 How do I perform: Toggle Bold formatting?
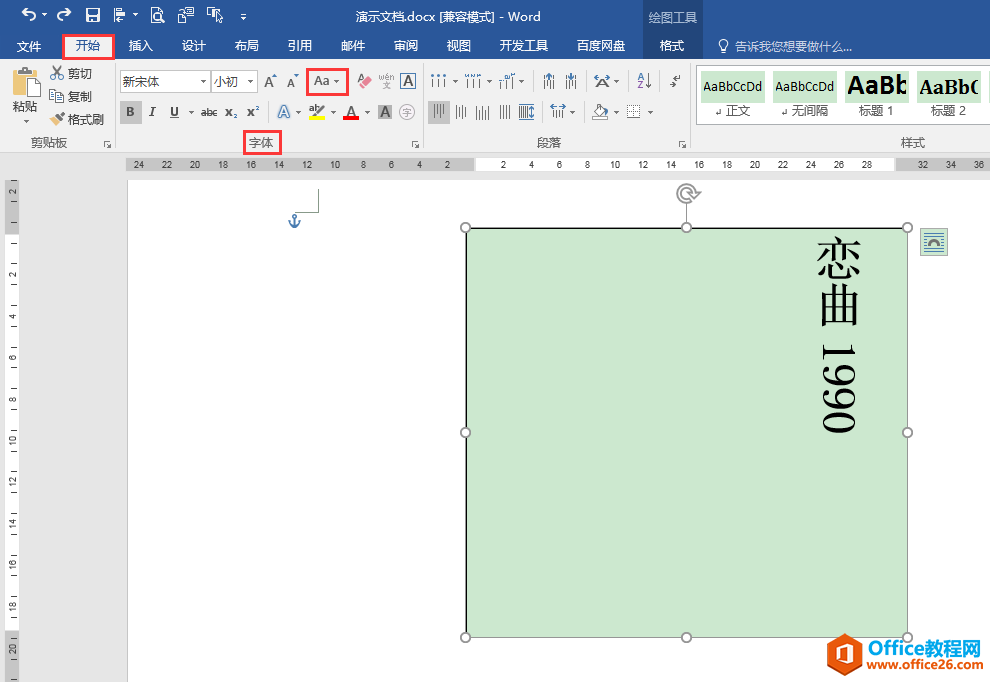click(130, 112)
